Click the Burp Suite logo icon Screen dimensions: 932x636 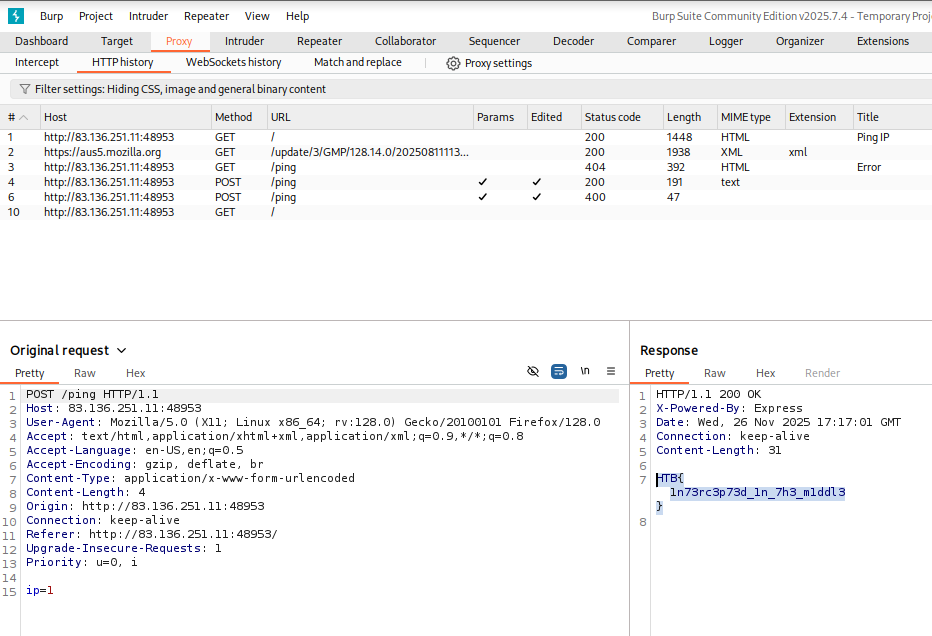click(x=16, y=16)
